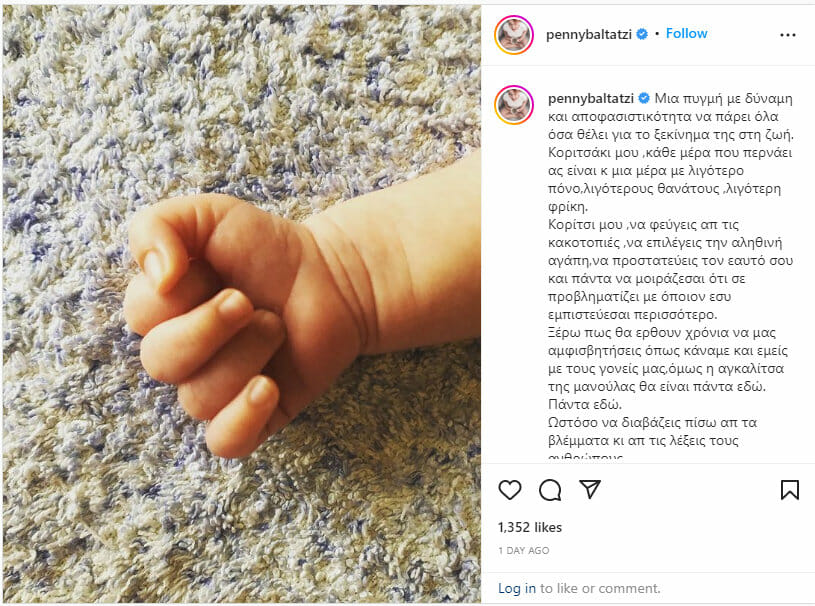Open comments via speech bubble icon
The height and width of the screenshot is (606, 815).
[550, 490]
